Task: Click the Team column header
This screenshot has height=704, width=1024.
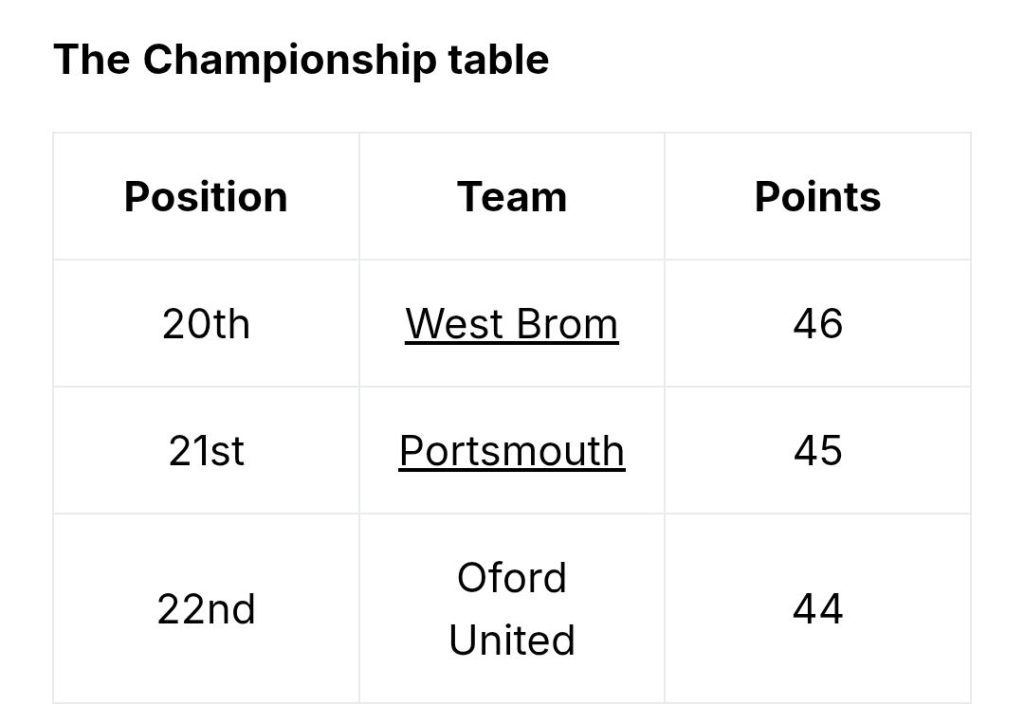Action: click(x=511, y=197)
